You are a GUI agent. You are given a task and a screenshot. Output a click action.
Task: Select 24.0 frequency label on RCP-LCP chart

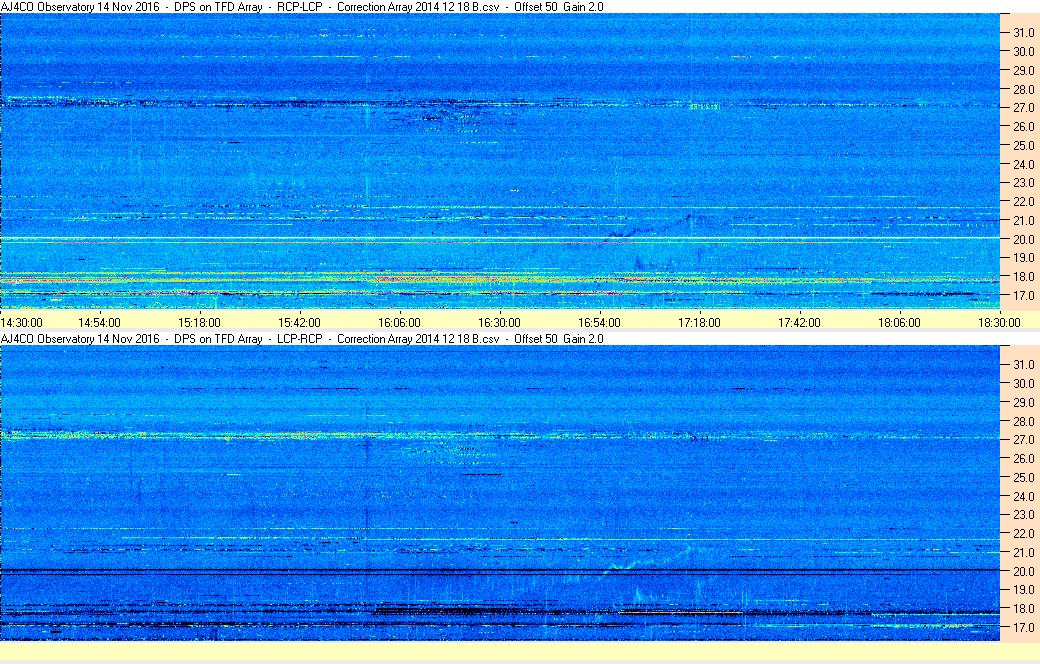coord(1023,164)
